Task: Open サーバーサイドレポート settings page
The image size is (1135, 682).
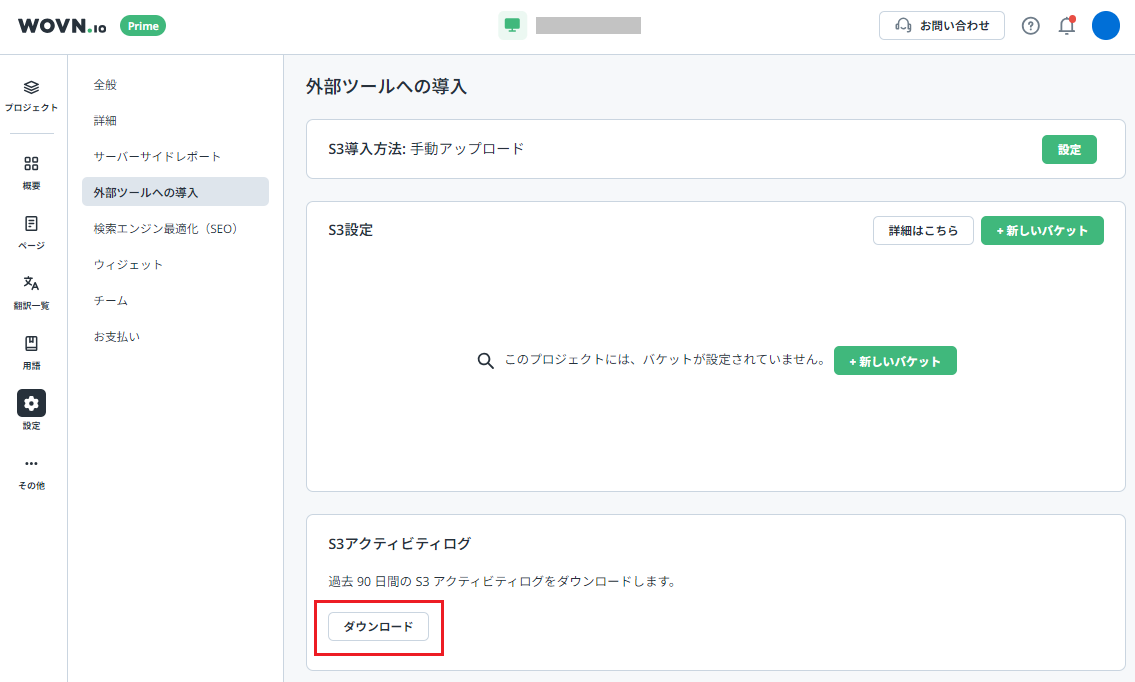Action: click(157, 157)
